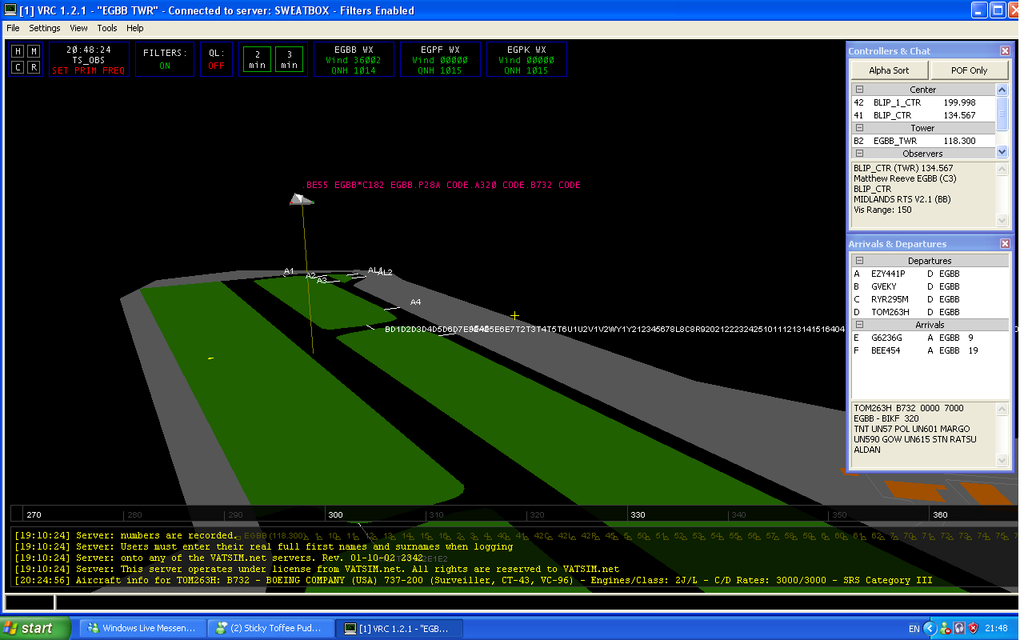Collapse the Departures list section
Image resolution: width=1024 pixels, height=640 pixels.
click(x=859, y=261)
